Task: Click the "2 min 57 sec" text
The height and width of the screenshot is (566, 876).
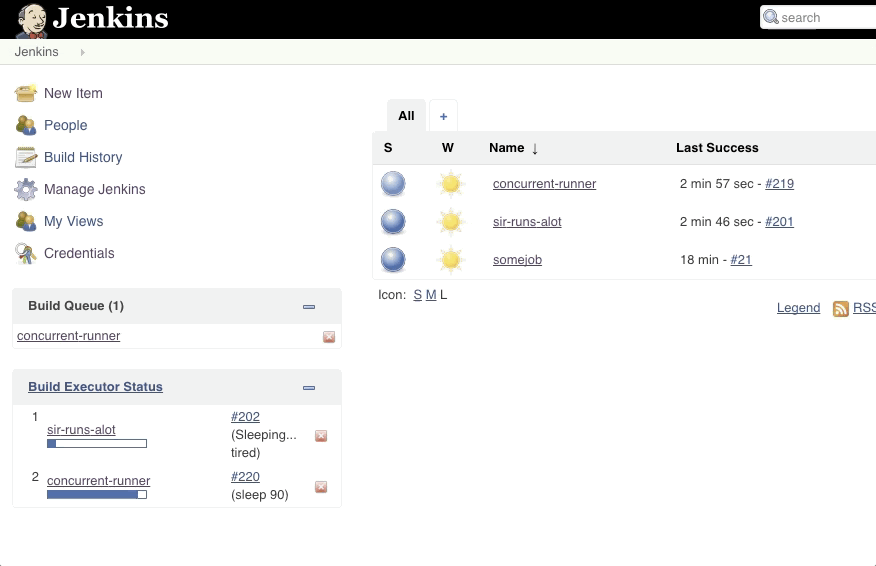Action: coord(717,184)
